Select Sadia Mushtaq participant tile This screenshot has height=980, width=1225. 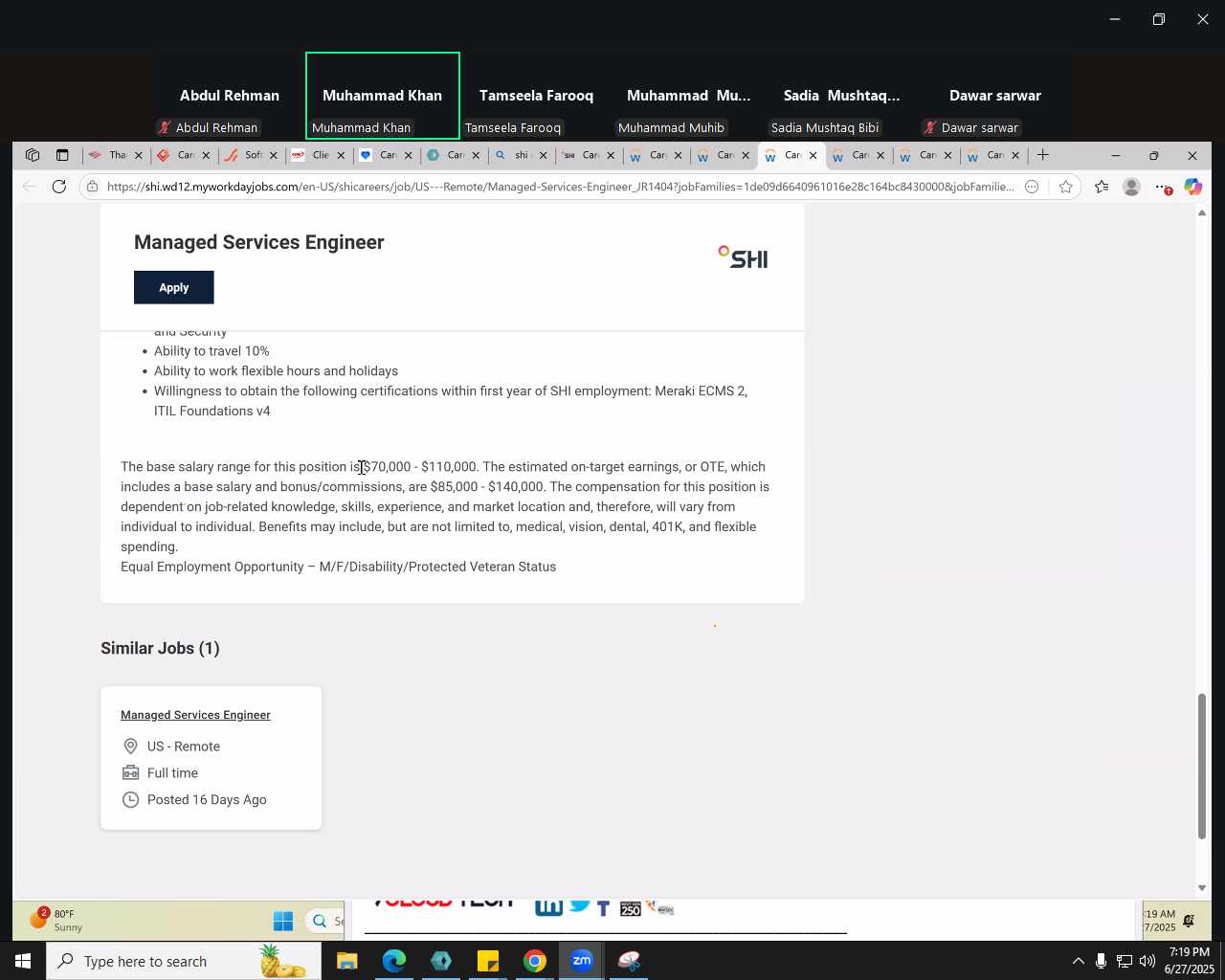coord(842,96)
